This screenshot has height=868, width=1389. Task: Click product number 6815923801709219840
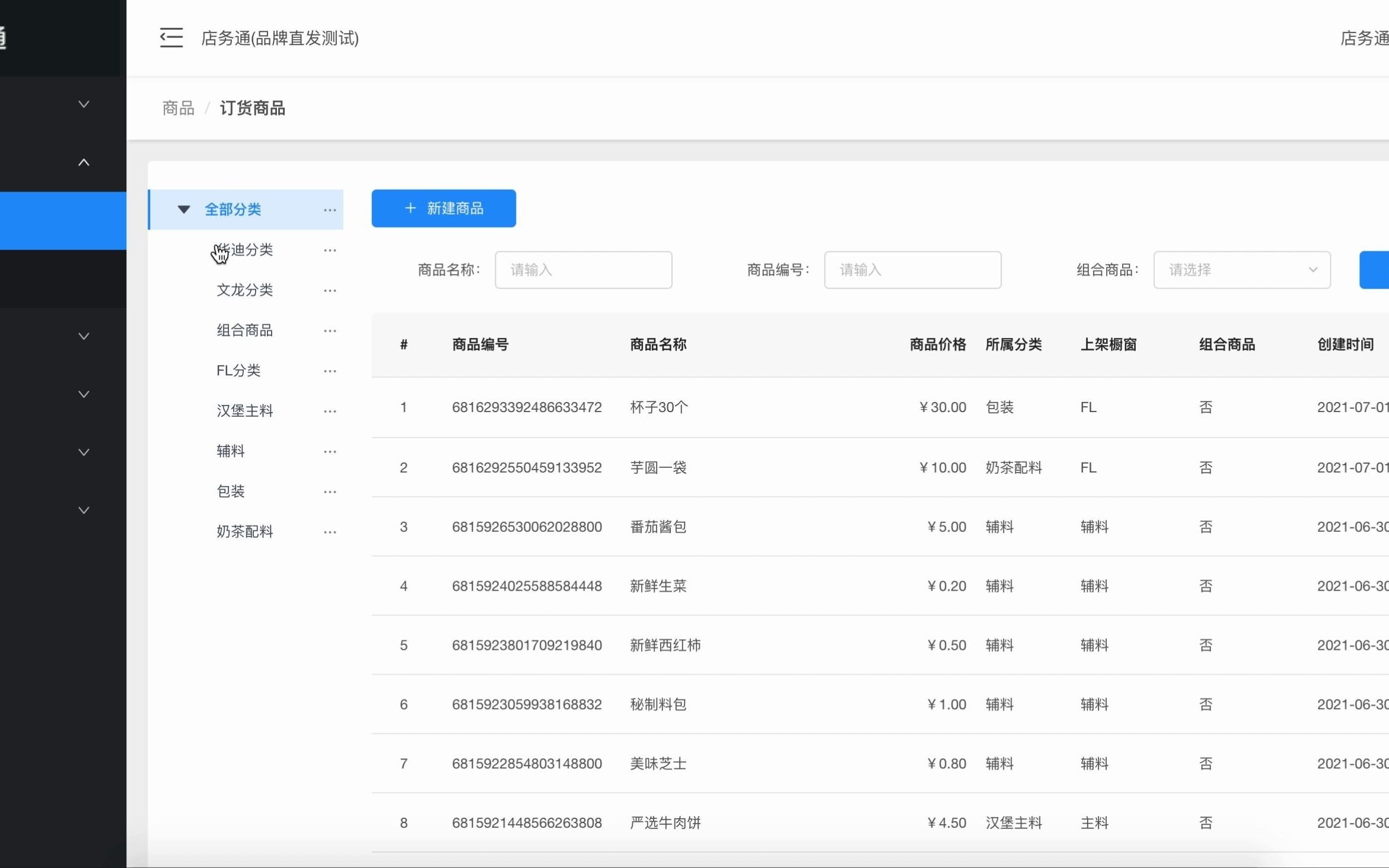(527, 645)
